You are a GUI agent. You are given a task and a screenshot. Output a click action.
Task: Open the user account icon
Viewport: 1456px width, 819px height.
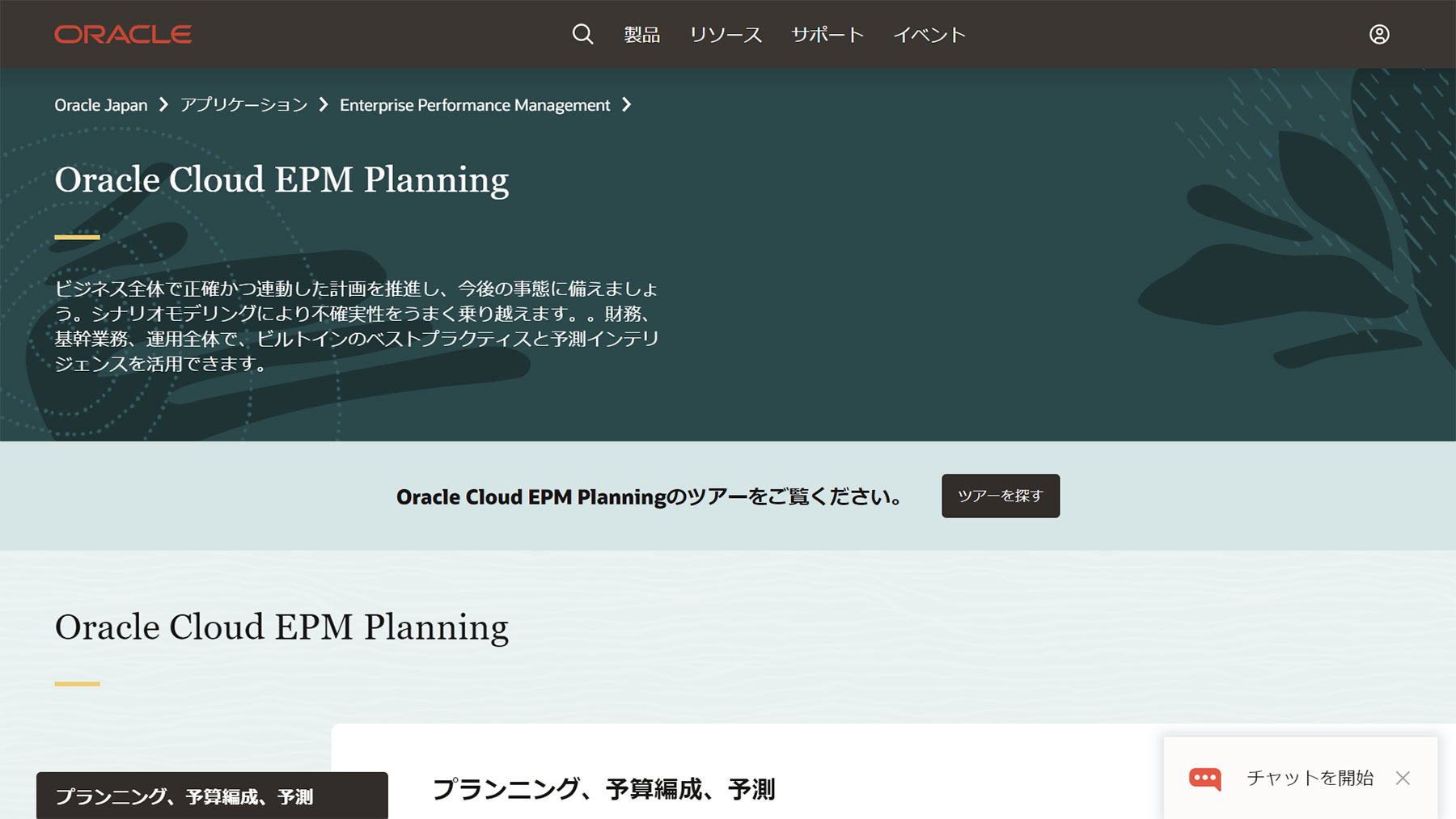point(1379,34)
